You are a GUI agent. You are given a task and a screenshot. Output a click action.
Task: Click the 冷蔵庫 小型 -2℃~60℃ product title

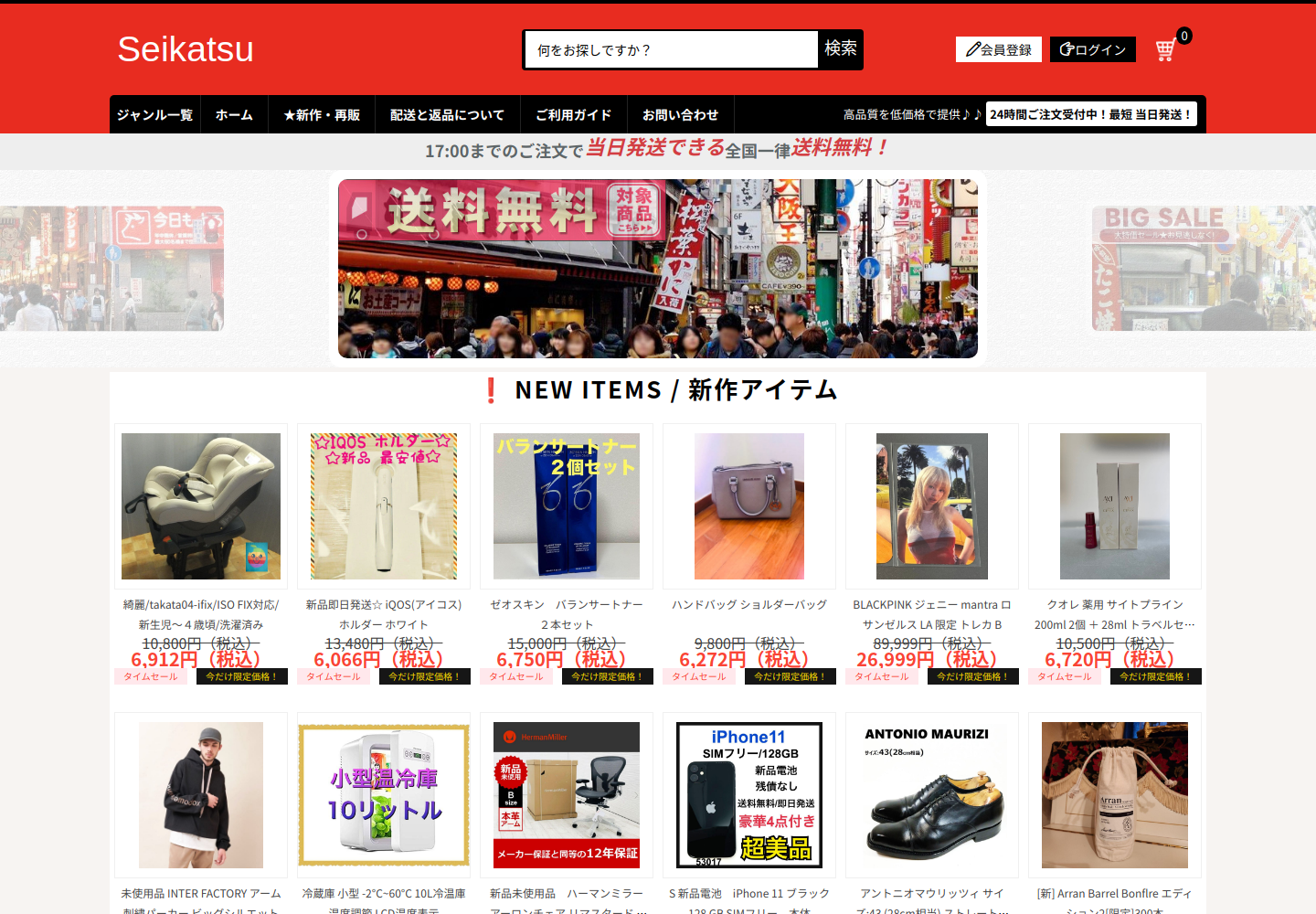click(384, 900)
